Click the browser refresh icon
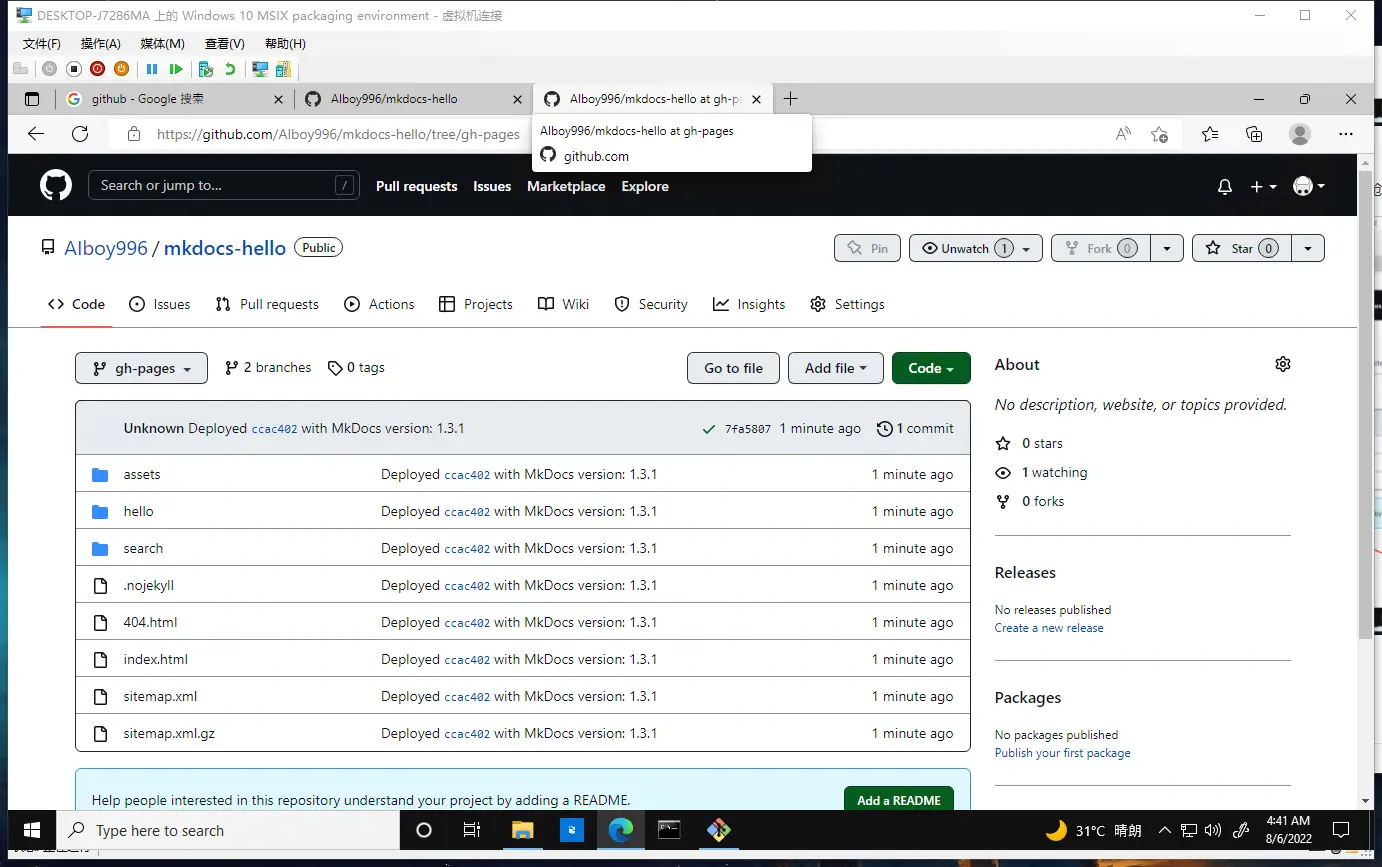The image size is (1382, 867). click(x=80, y=134)
